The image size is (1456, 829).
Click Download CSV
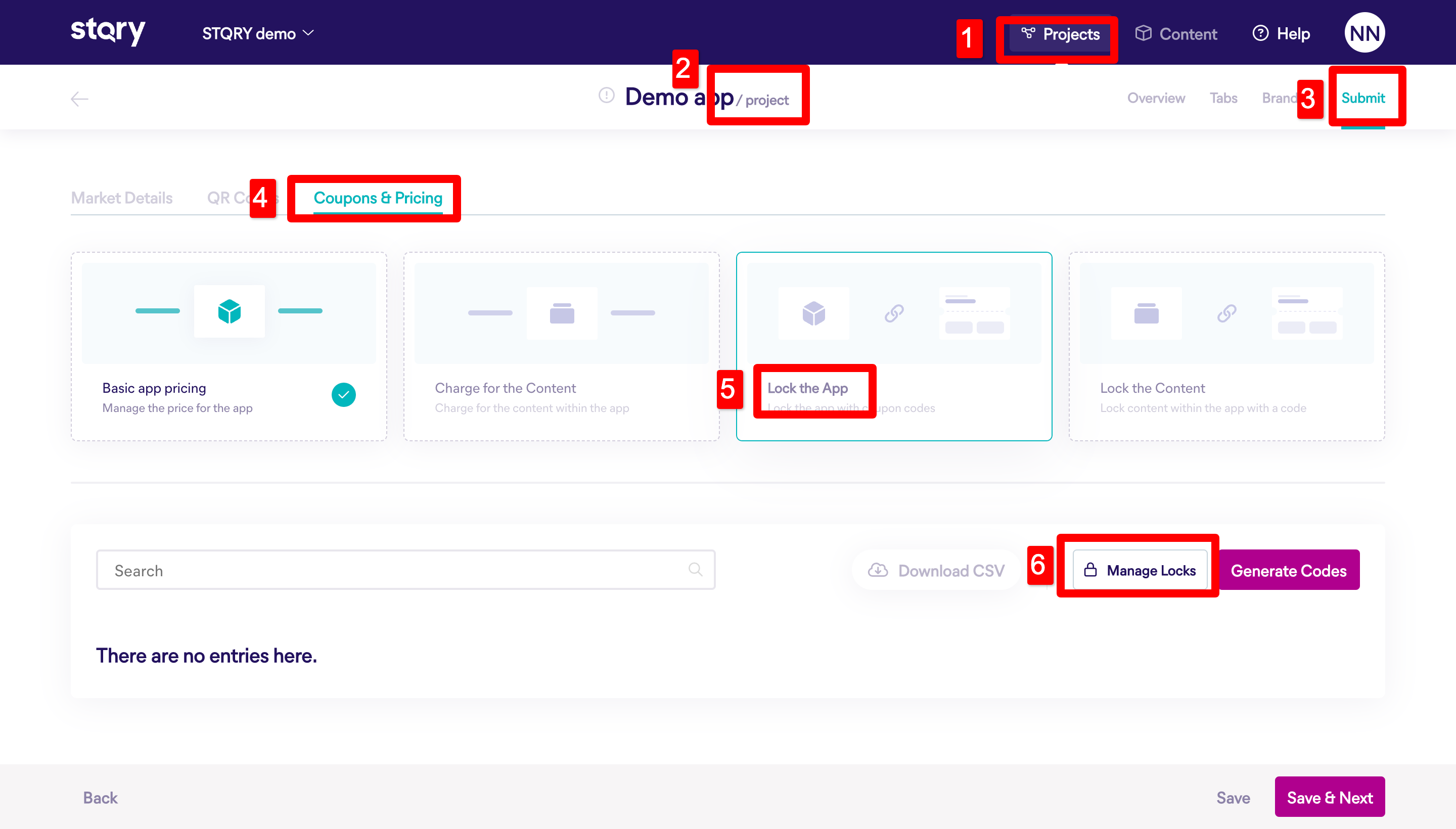[x=937, y=570]
